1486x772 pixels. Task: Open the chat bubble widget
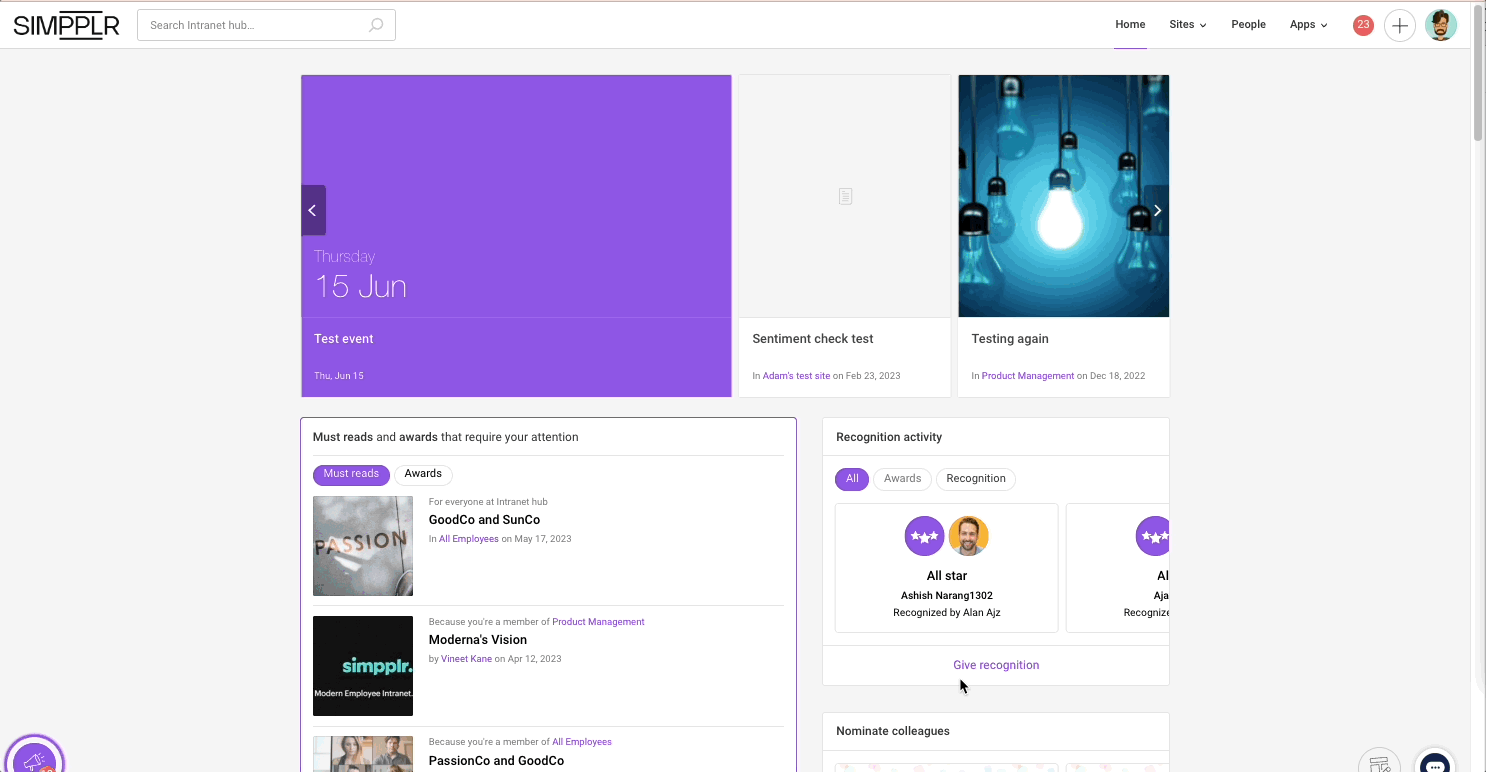(1435, 764)
